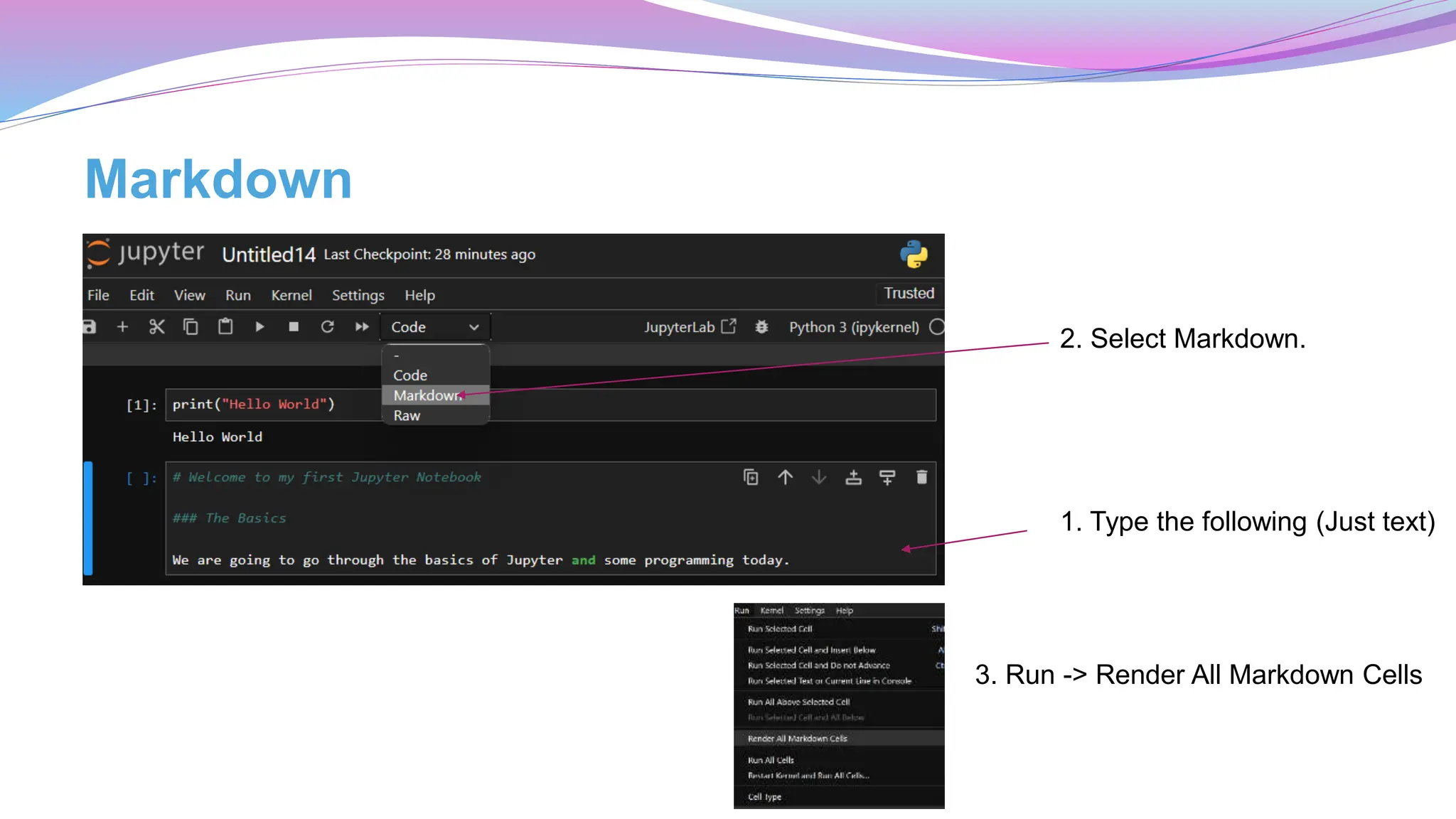This screenshot has height=819, width=1456.
Task: Paste the cell from the clipboard icon
Action: tap(225, 327)
